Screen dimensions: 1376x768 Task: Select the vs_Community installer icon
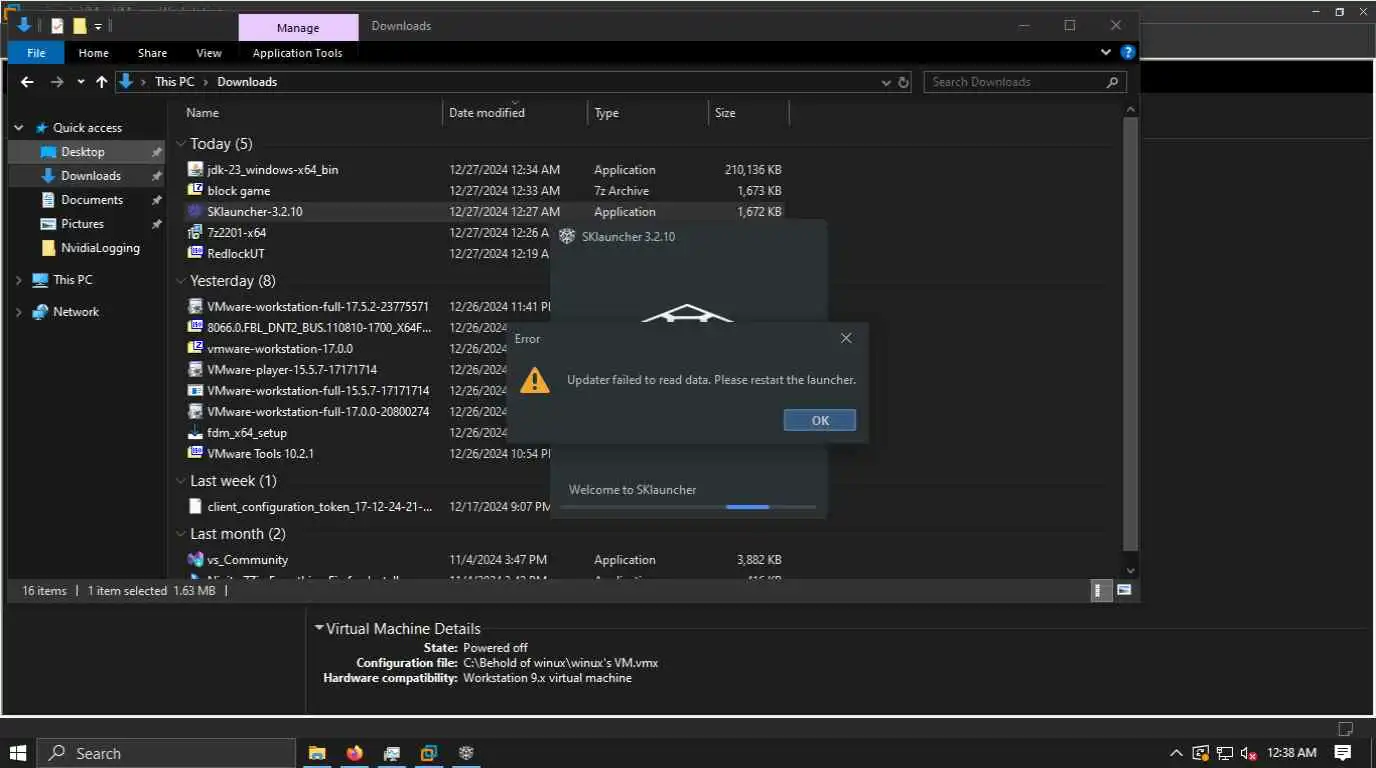(x=196, y=560)
